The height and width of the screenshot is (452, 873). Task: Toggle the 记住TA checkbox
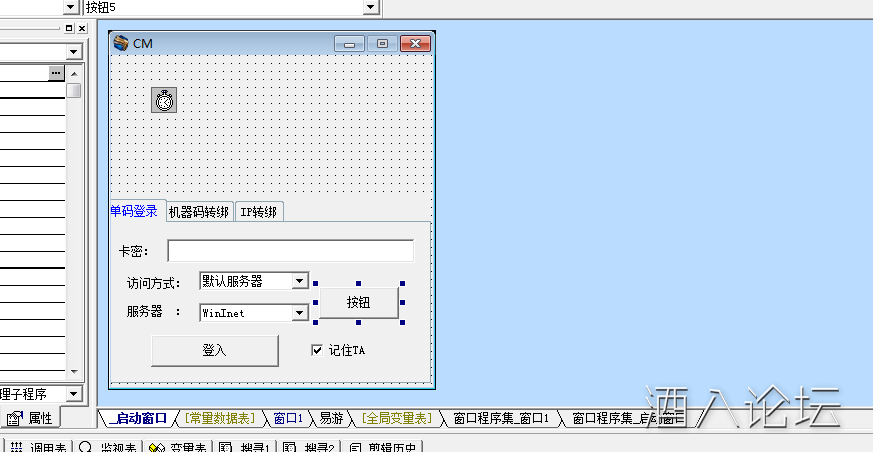click(x=317, y=350)
